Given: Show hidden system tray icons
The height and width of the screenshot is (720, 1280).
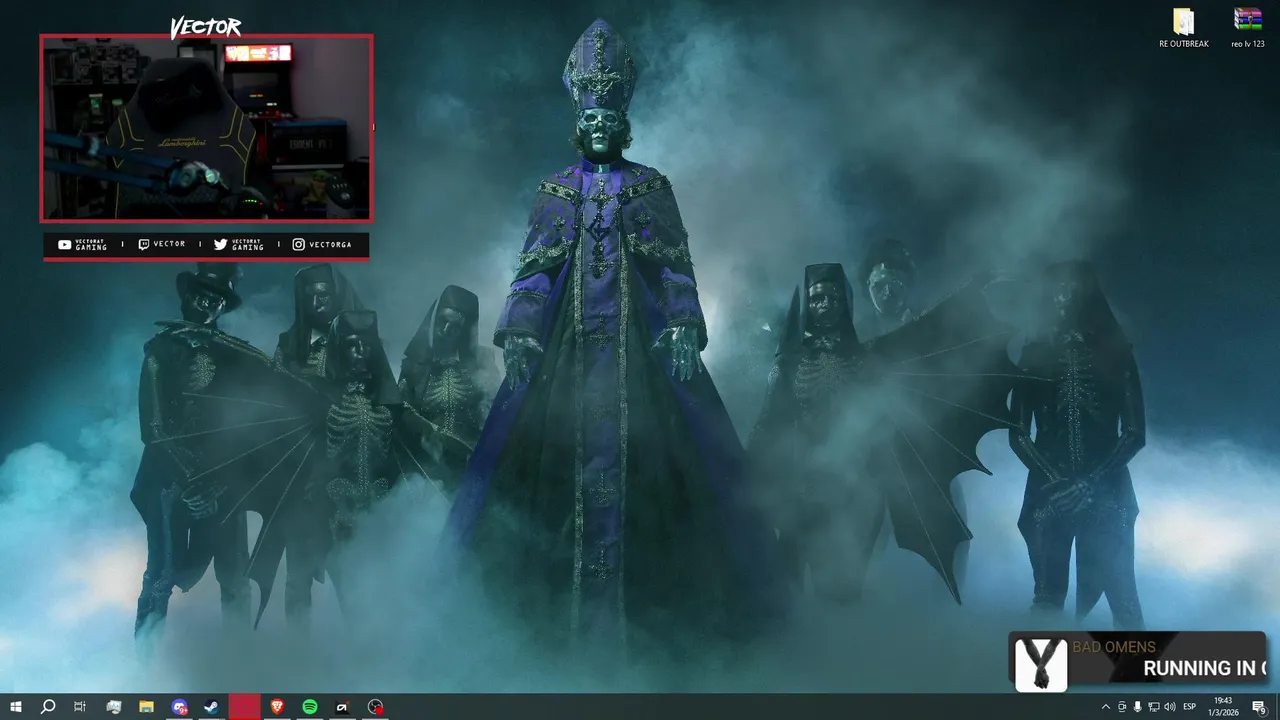Looking at the screenshot, I should tap(1105, 707).
